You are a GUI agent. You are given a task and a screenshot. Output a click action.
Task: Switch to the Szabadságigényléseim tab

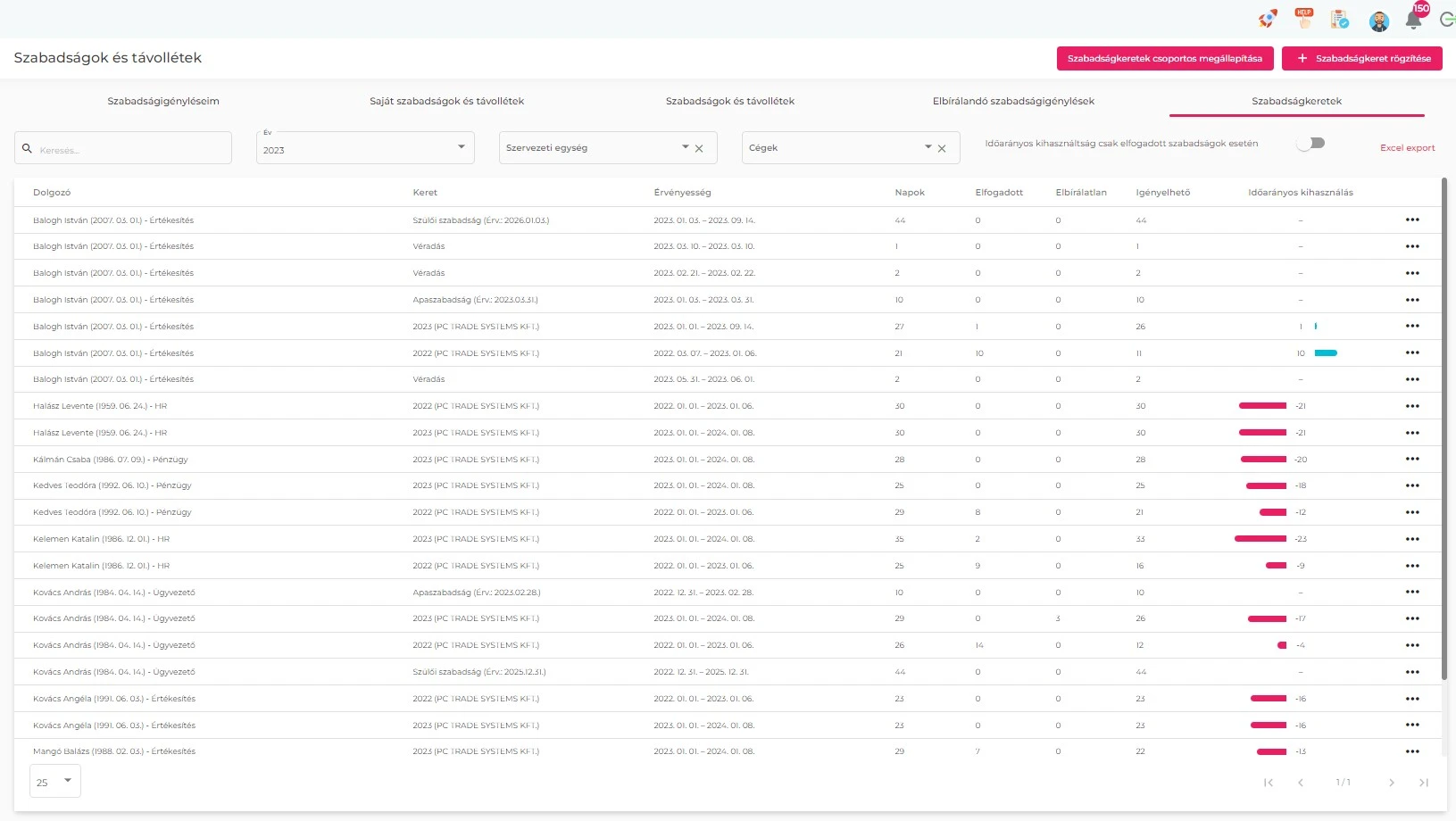tap(163, 101)
